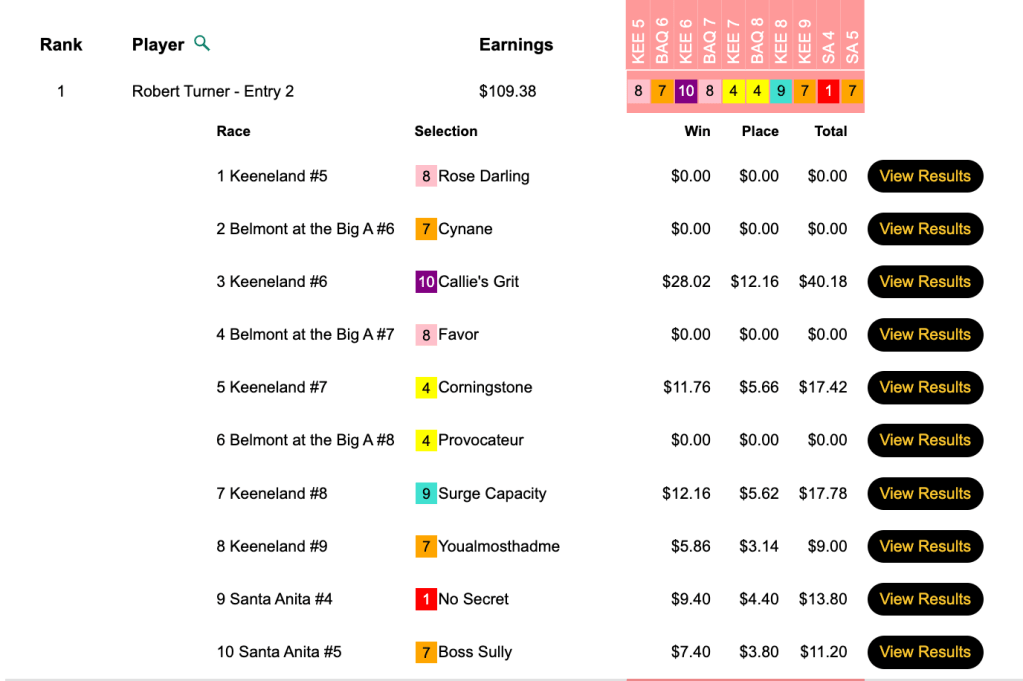Screen dimensions: 1023x681
Task: Click the Player column heading
Action: click(158, 44)
